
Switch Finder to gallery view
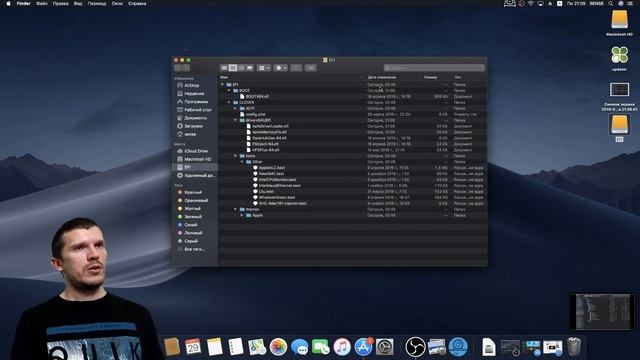250,68
